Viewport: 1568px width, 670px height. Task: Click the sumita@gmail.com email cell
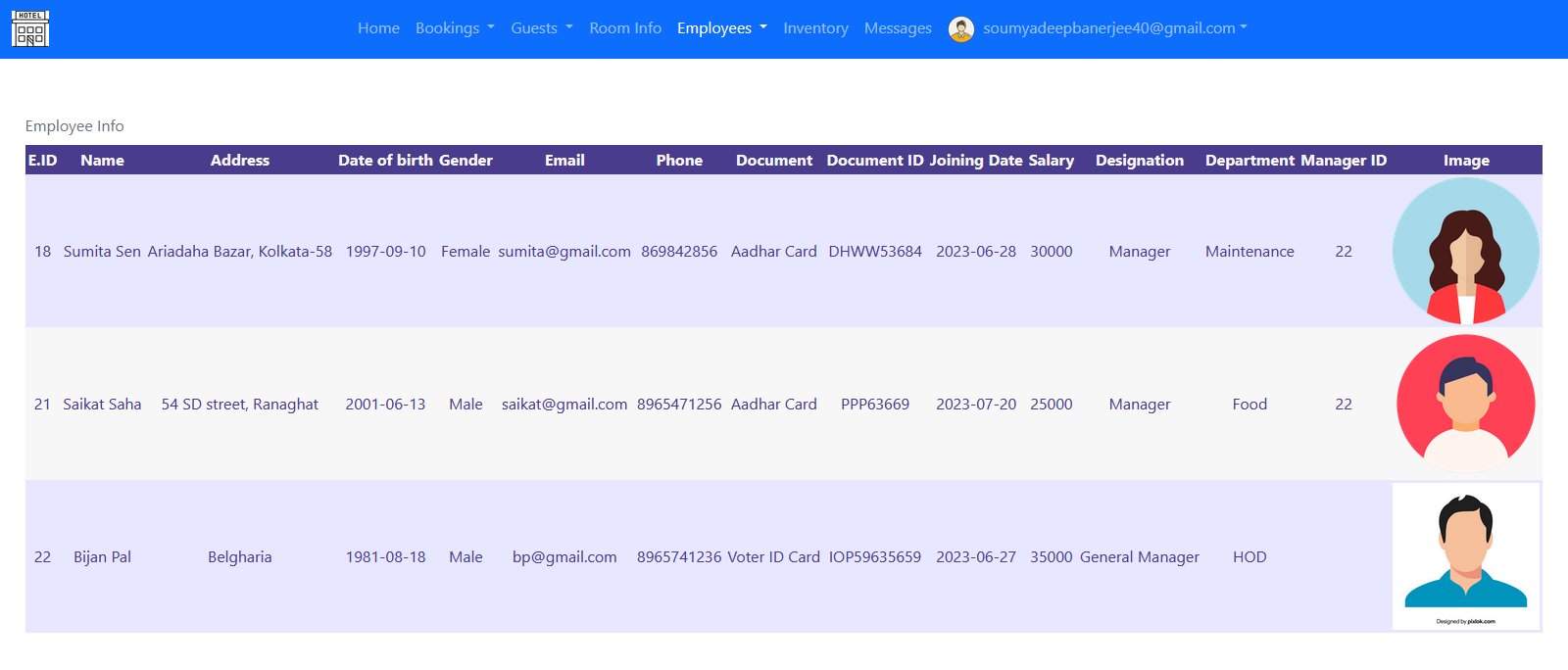click(x=564, y=252)
